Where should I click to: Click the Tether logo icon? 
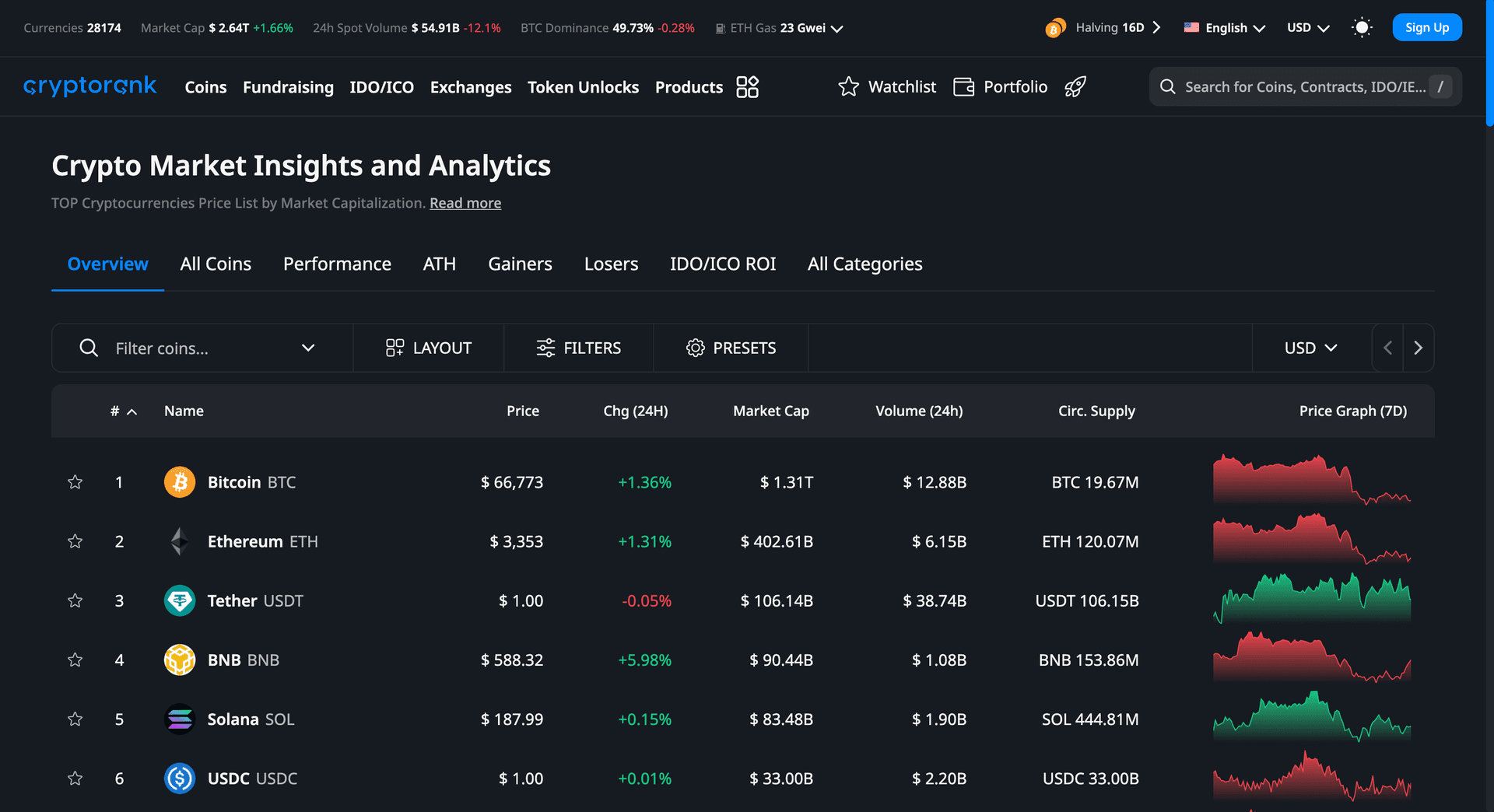click(x=180, y=600)
